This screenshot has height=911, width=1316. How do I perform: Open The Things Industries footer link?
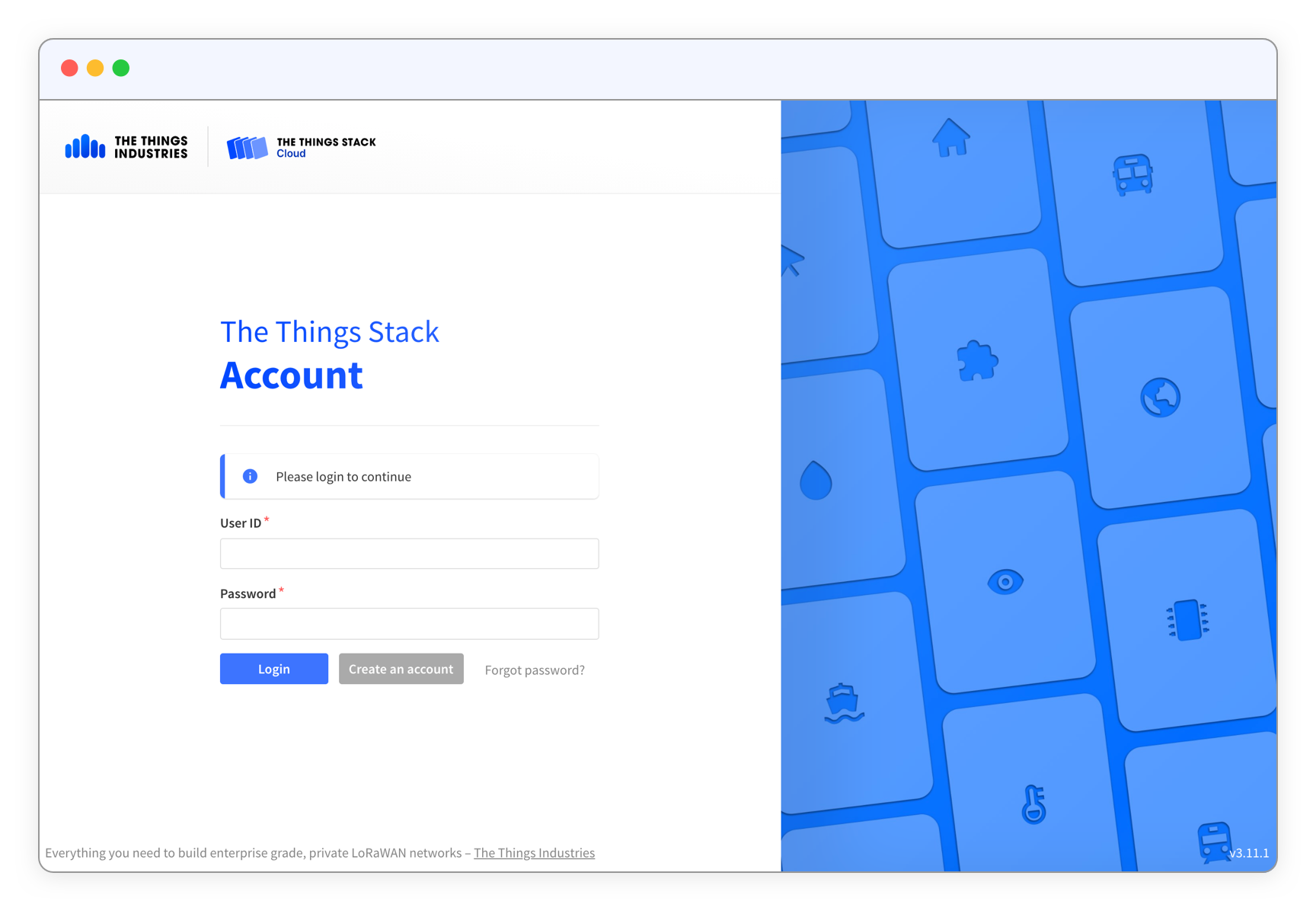pyautogui.click(x=534, y=852)
